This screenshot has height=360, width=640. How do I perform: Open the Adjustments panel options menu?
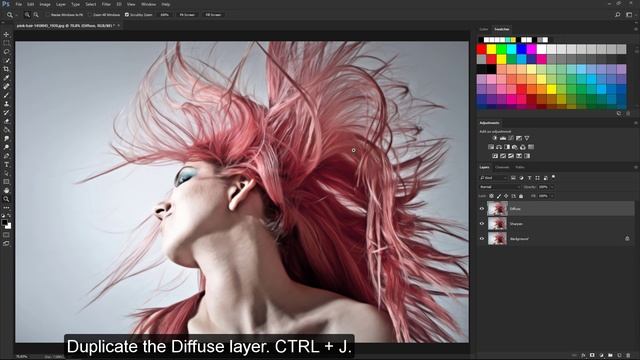coord(636,123)
